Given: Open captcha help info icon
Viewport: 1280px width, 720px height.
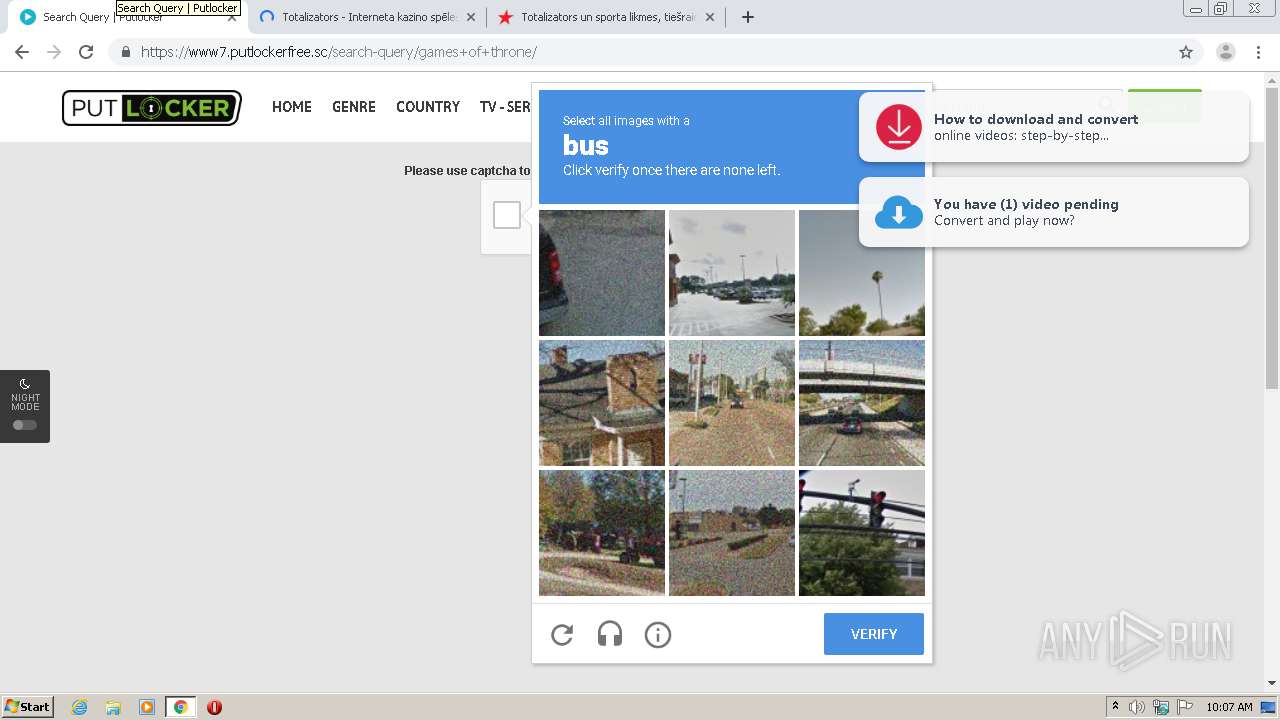Looking at the screenshot, I should click(658, 634).
